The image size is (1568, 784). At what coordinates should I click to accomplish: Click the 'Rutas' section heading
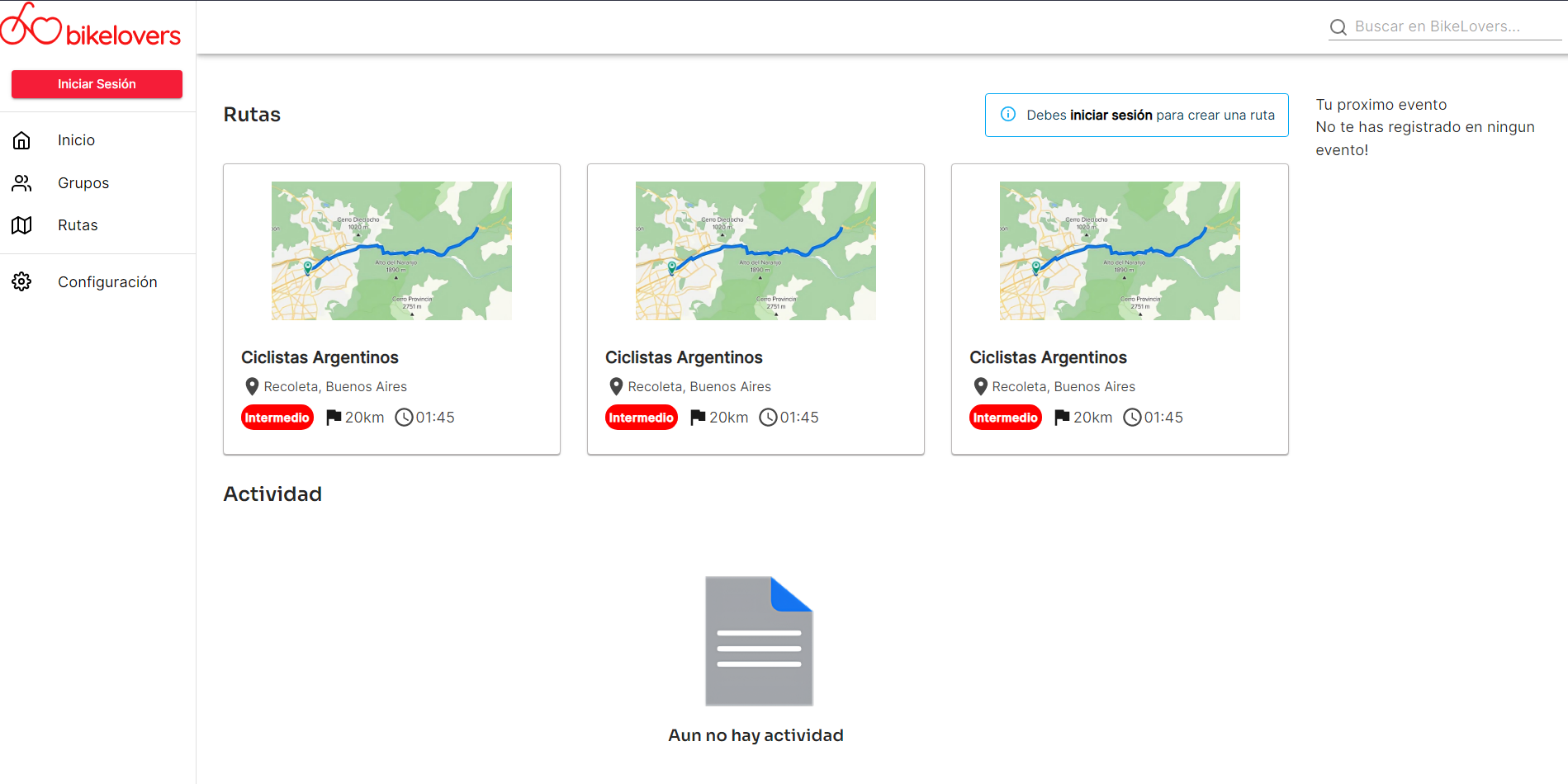[252, 115]
